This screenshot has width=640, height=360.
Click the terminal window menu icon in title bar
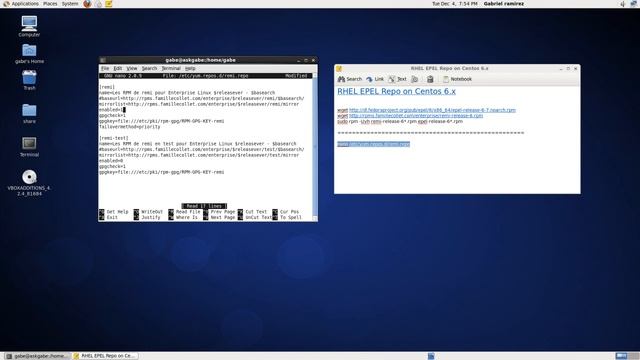[103, 60]
